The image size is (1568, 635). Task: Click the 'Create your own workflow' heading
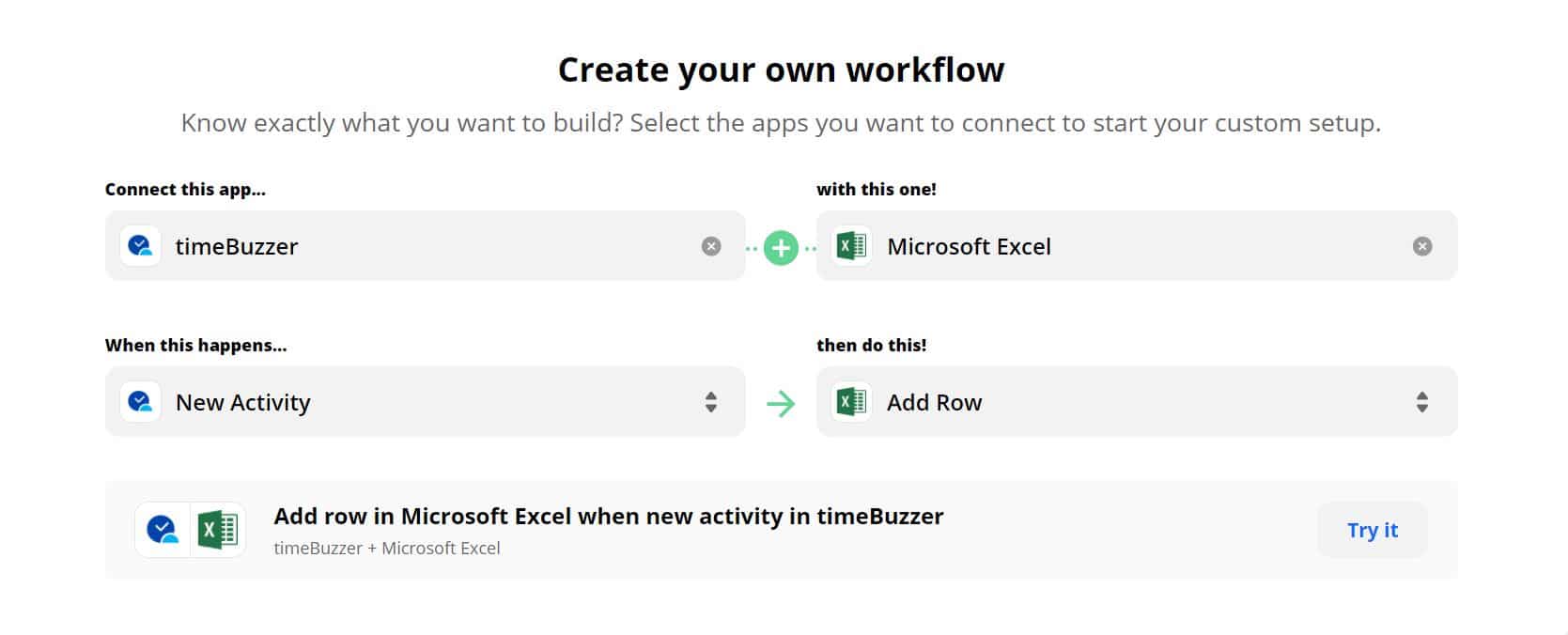pos(781,70)
